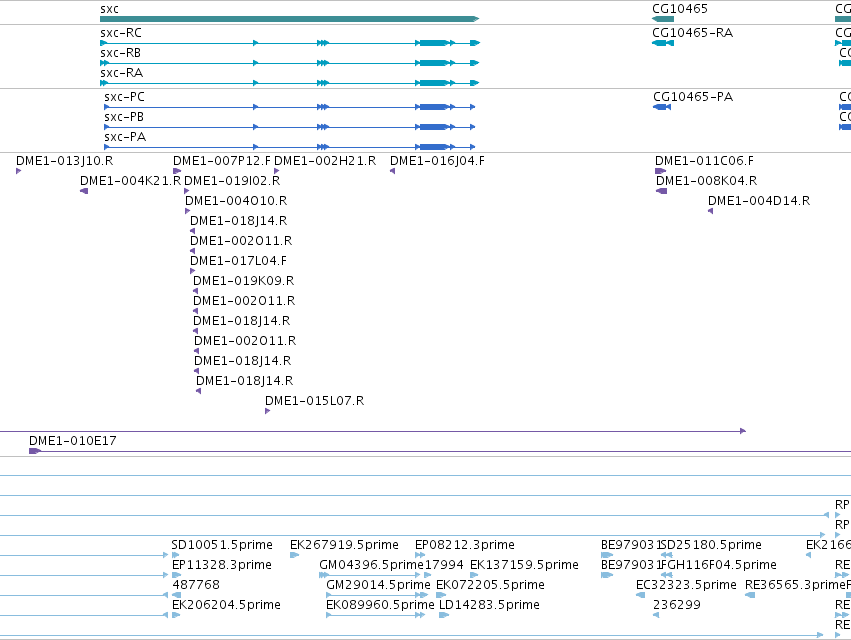Image resolution: width=851 pixels, height=640 pixels.
Task: Select the DME1-016J04.F feature label
Action: [437, 161]
